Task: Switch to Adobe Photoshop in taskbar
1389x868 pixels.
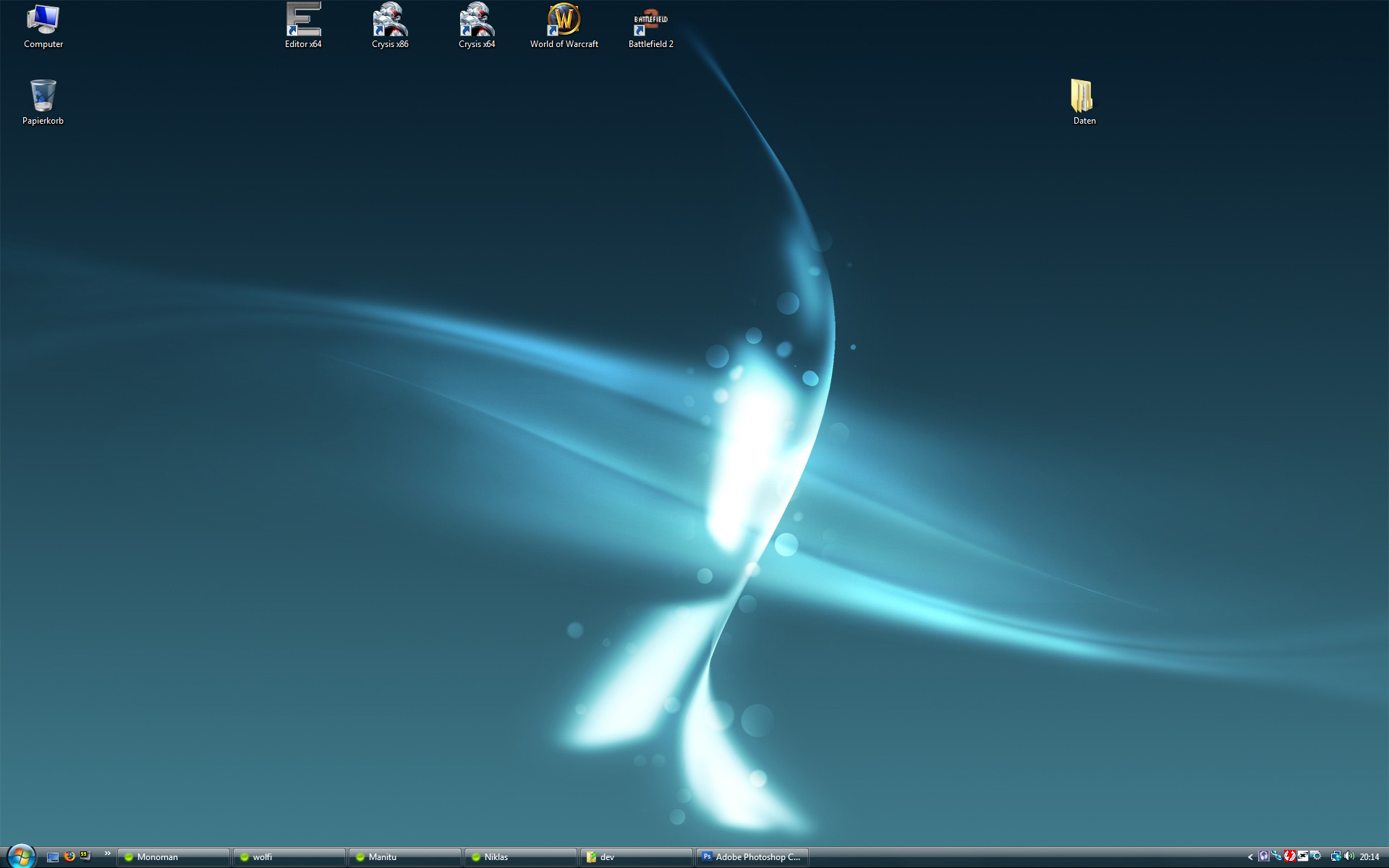Action: click(752, 857)
